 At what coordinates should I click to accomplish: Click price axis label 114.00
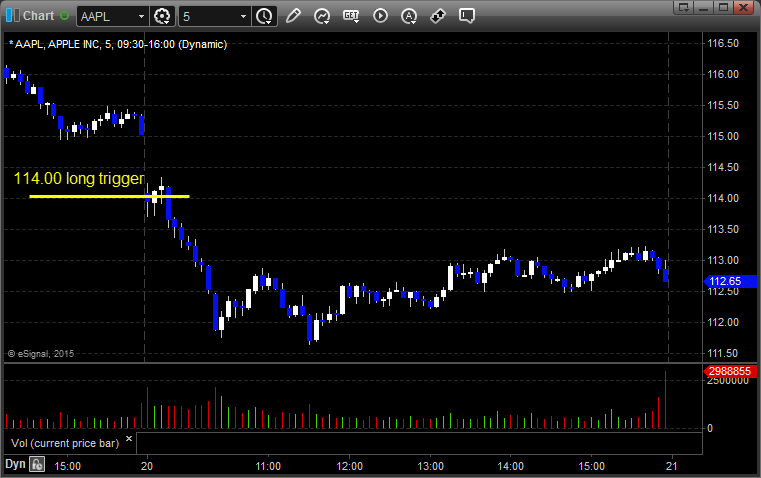pyautogui.click(x=723, y=198)
